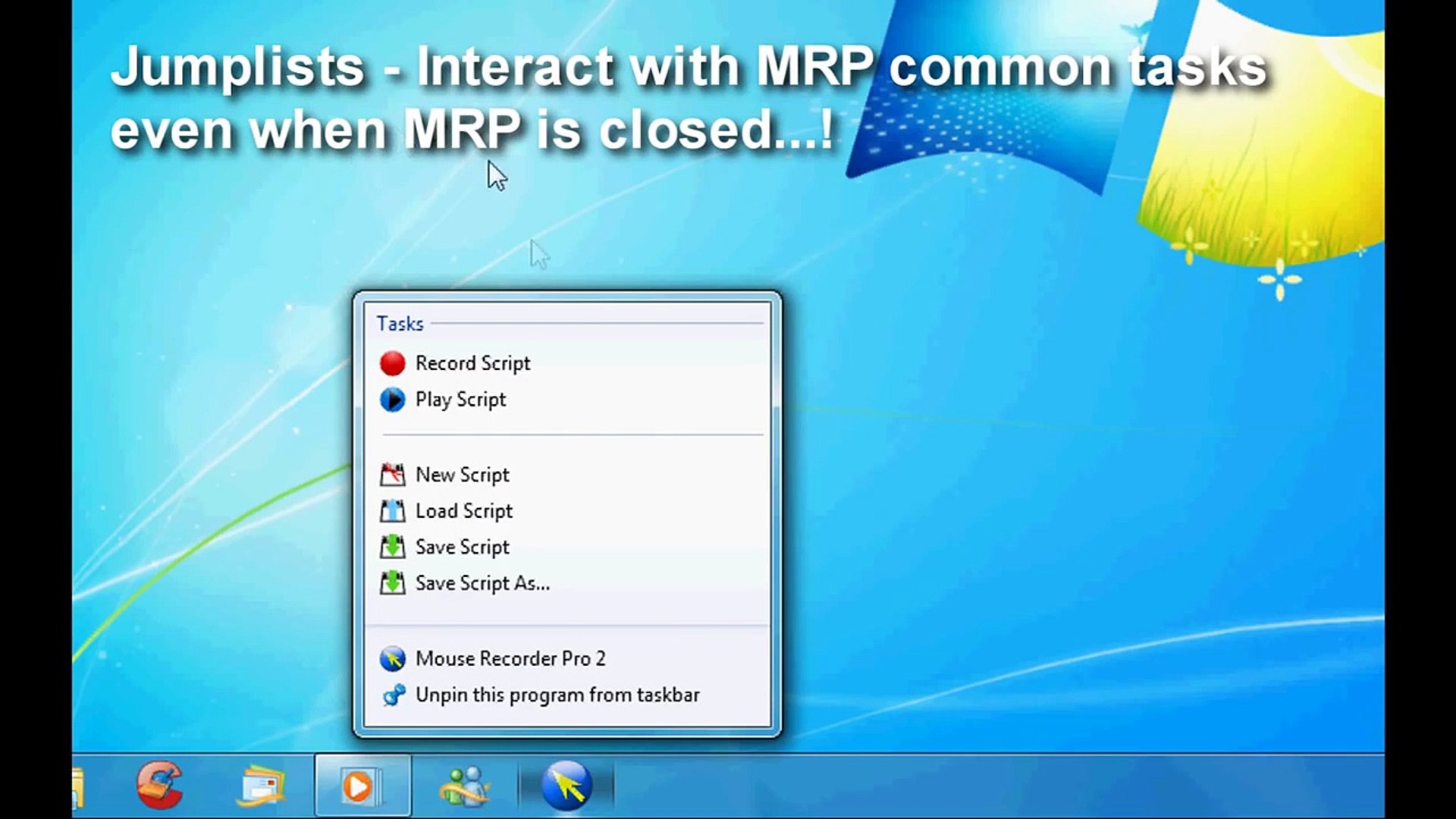Click the Mouse Recorder Pro 2 jumplist icon
1456x819 pixels.
coord(392,659)
